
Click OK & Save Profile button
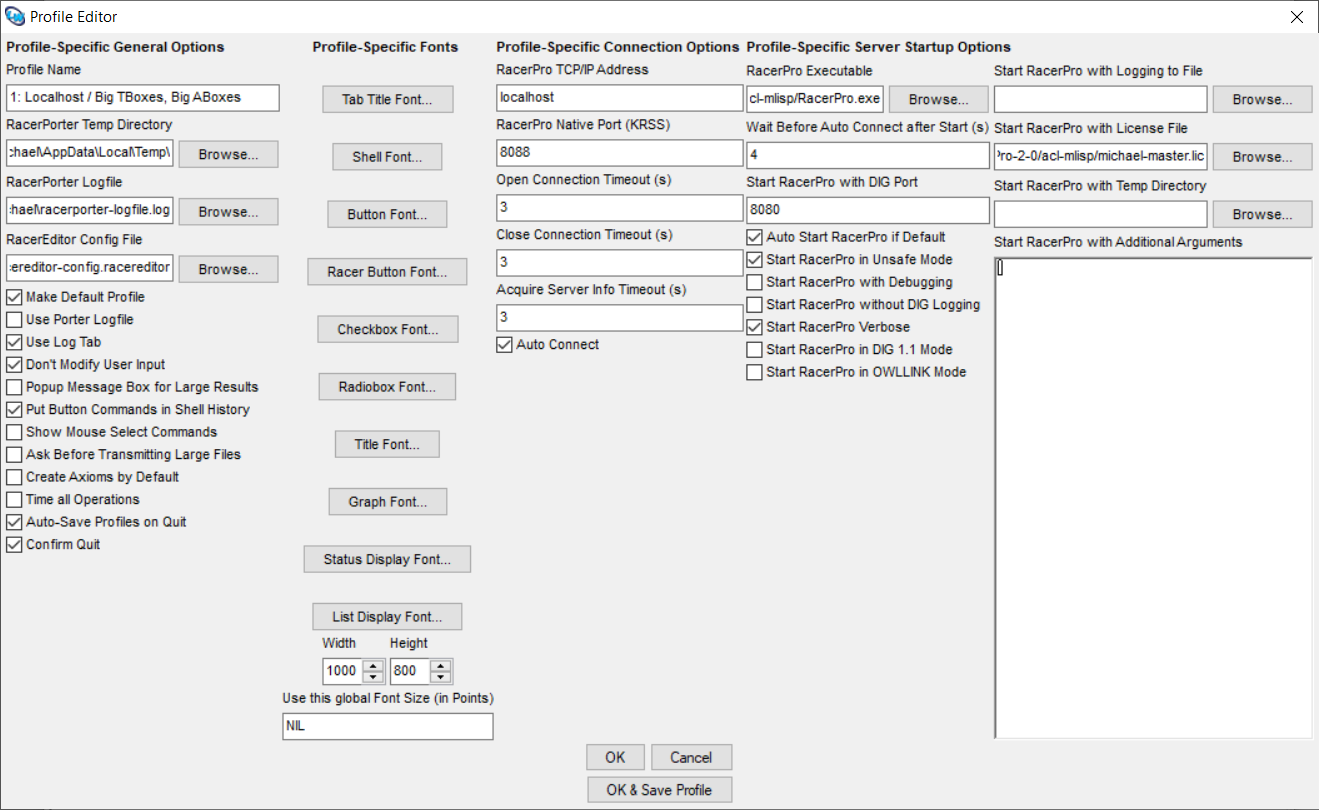[x=659, y=789]
